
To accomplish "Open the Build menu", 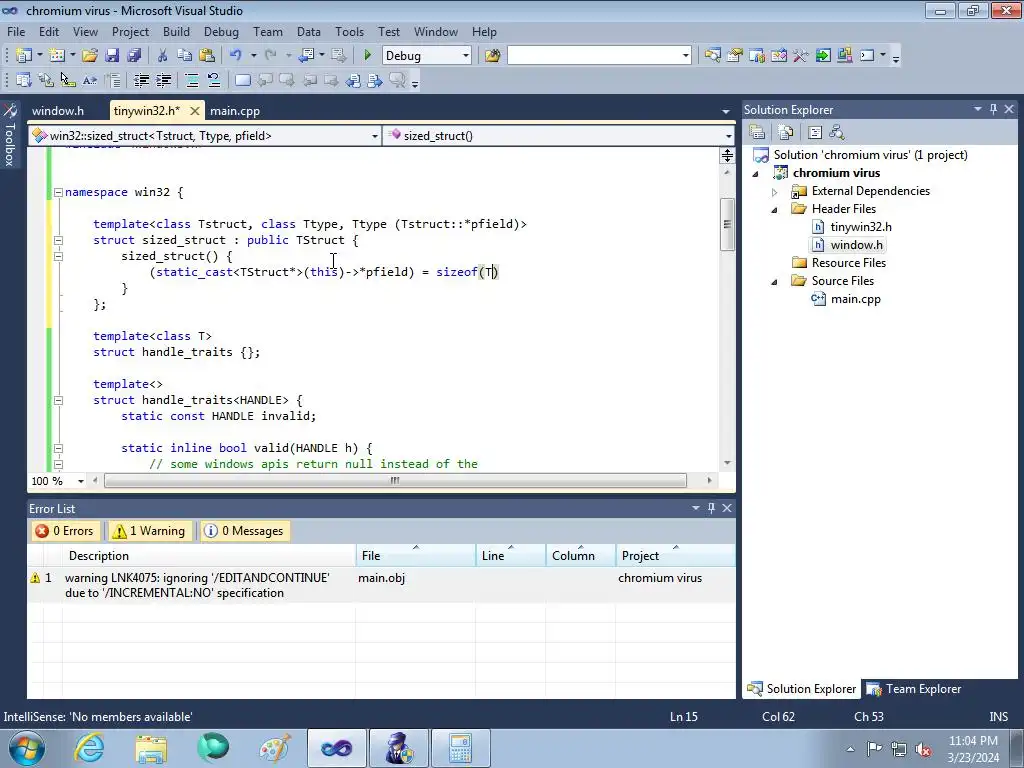I will (x=176, y=31).
